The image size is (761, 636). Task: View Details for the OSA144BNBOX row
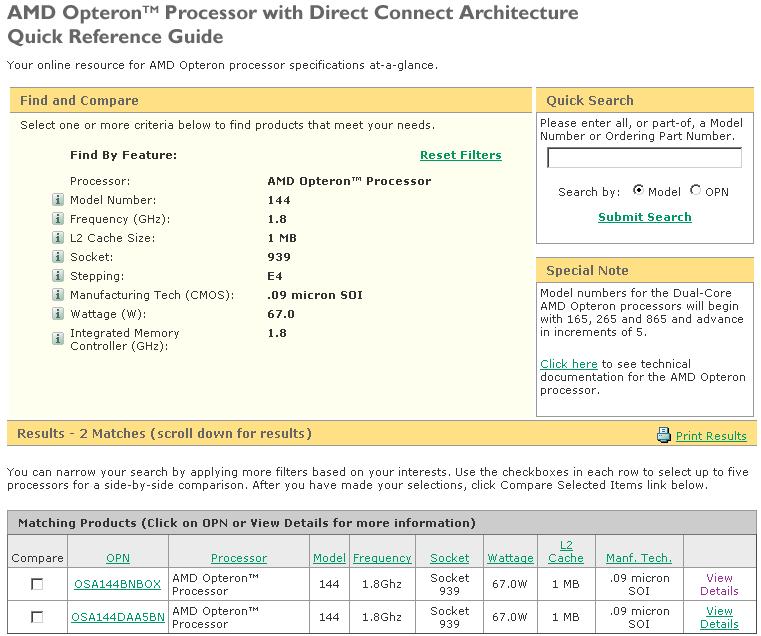click(719, 584)
